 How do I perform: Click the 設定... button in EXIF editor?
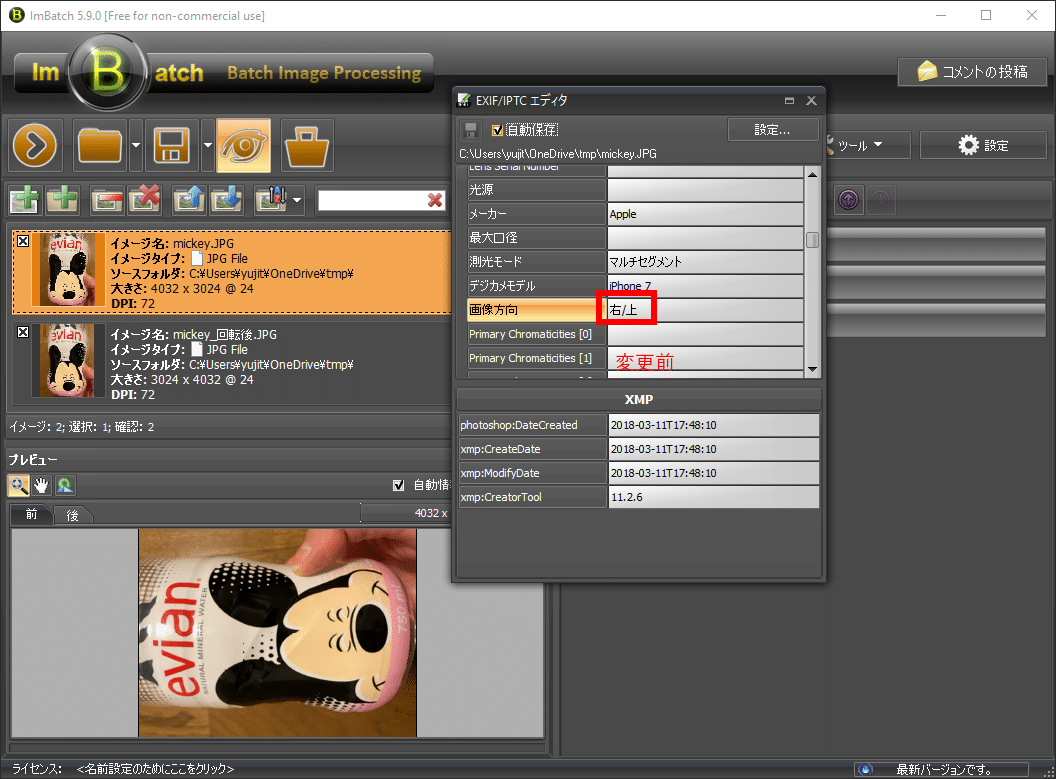(772, 130)
